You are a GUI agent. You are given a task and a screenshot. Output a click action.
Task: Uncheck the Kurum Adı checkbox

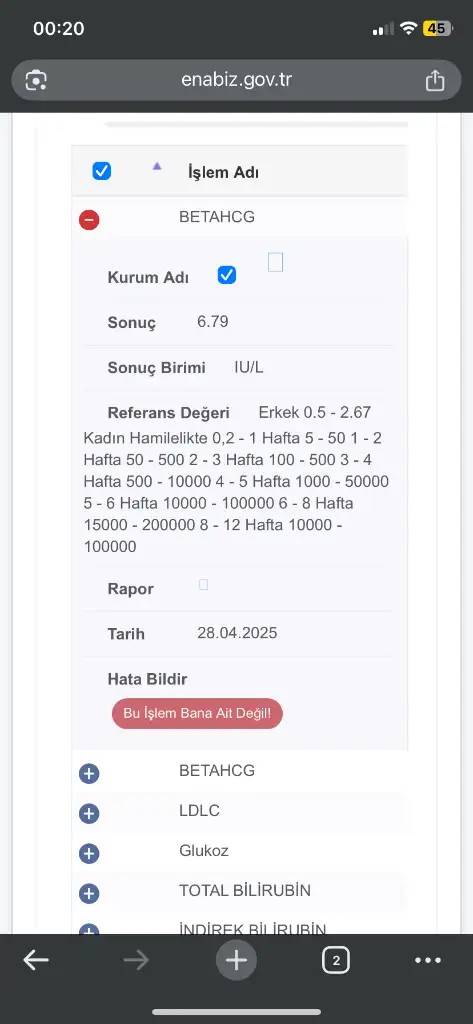point(227,275)
